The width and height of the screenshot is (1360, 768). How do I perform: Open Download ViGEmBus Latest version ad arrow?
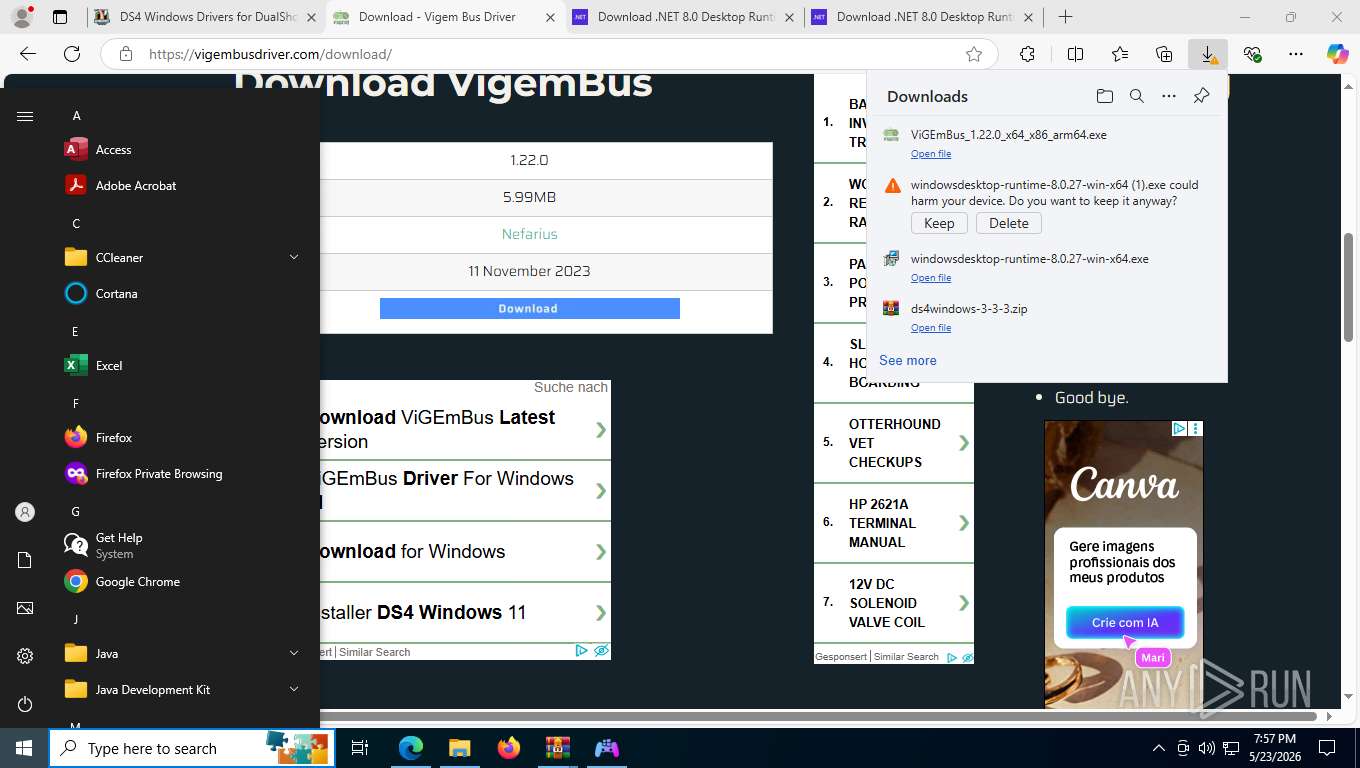[600, 429]
